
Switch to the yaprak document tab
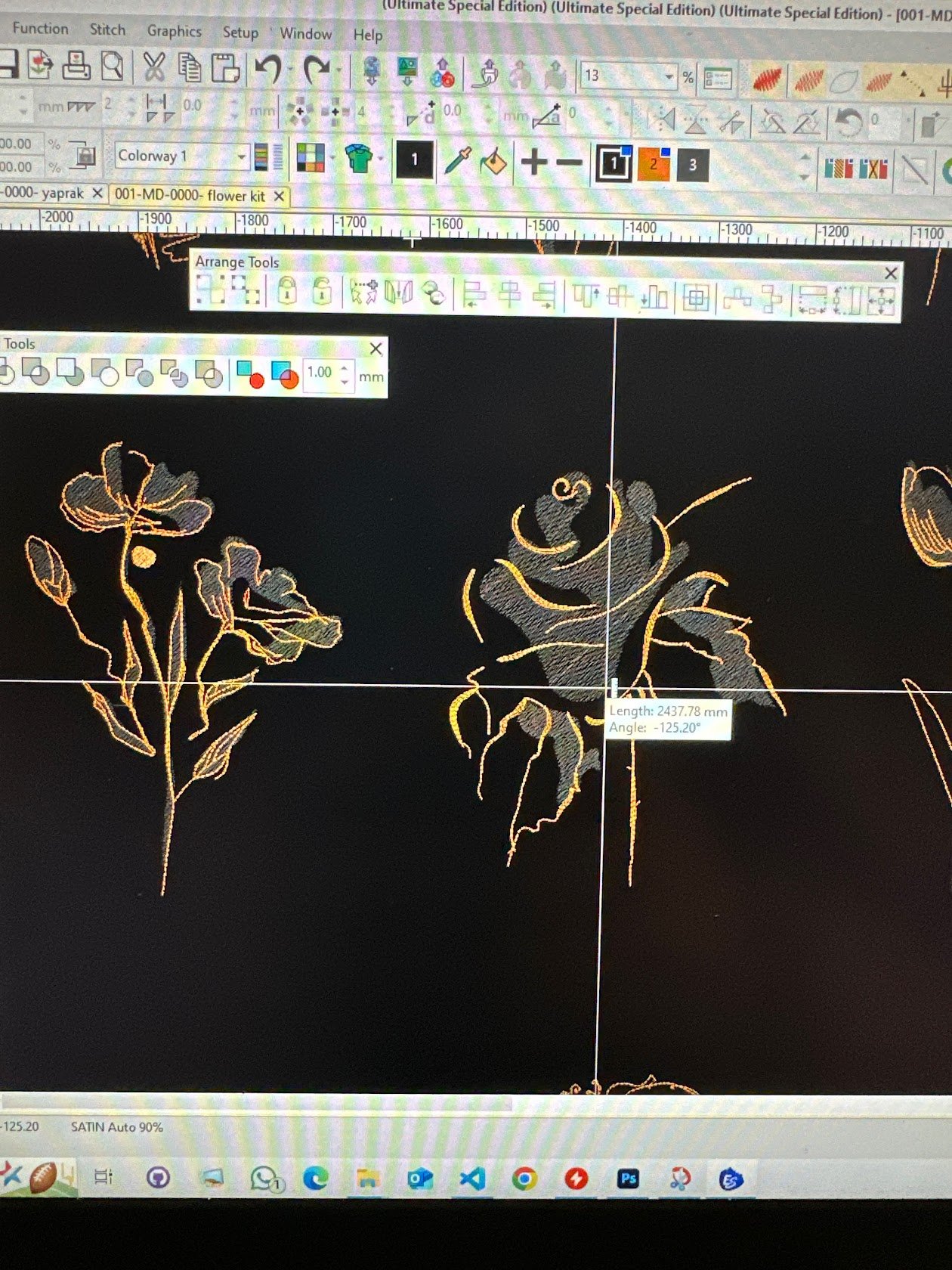(x=42, y=194)
